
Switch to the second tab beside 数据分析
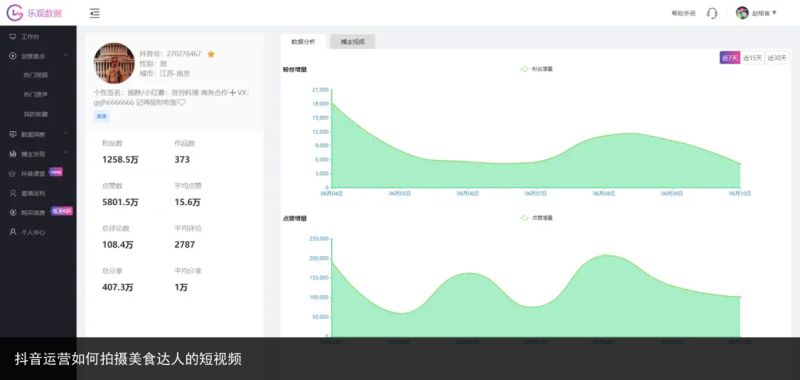pos(353,42)
